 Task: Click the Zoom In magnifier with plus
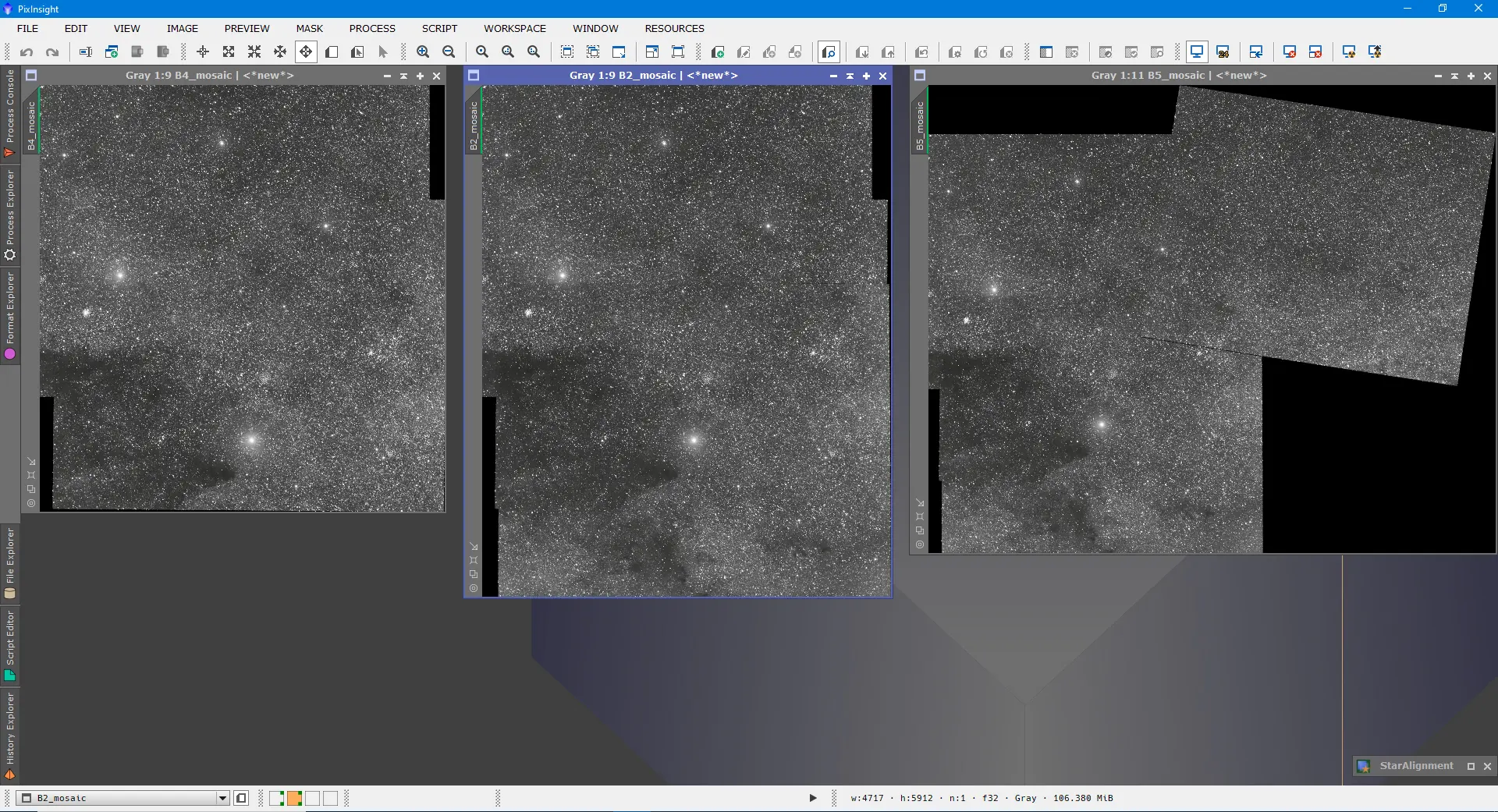pyautogui.click(x=423, y=52)
